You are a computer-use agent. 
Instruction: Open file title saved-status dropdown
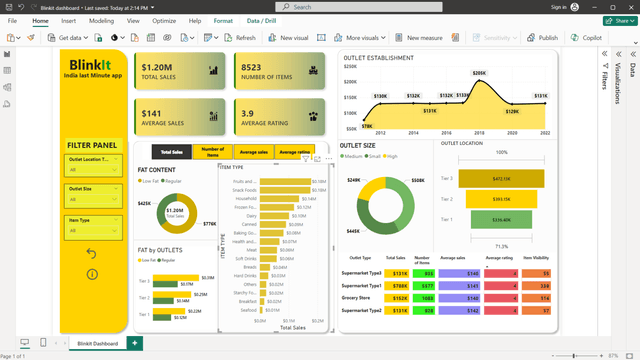[x=153, y=7]
